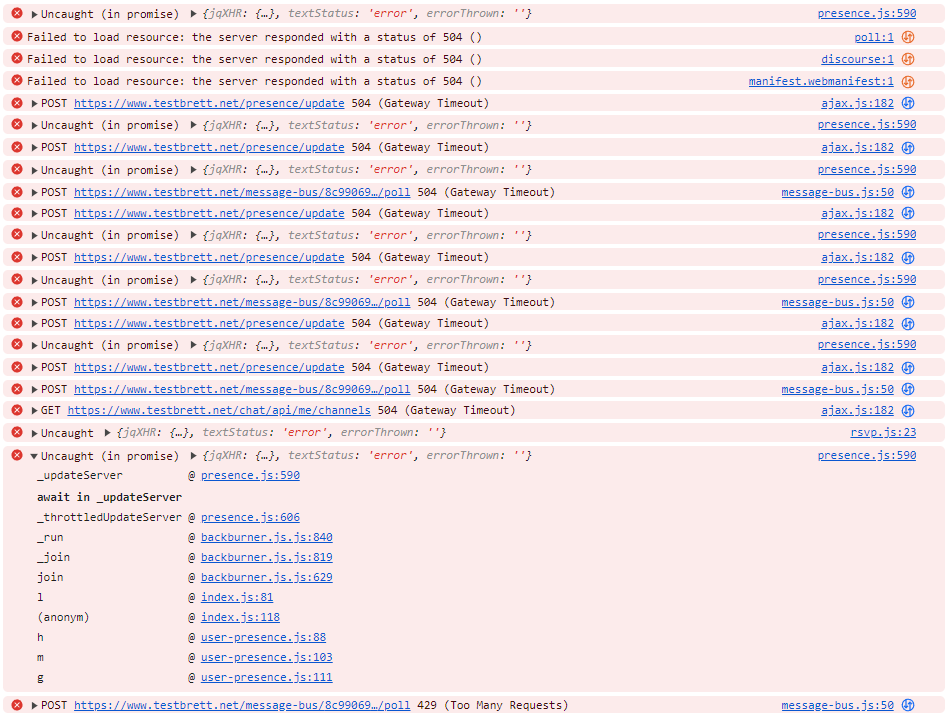Viewport: 947px width, 718px height.
Task: Open ajax.js:182 link on the GET chat channels row
Action: (857, 411)
